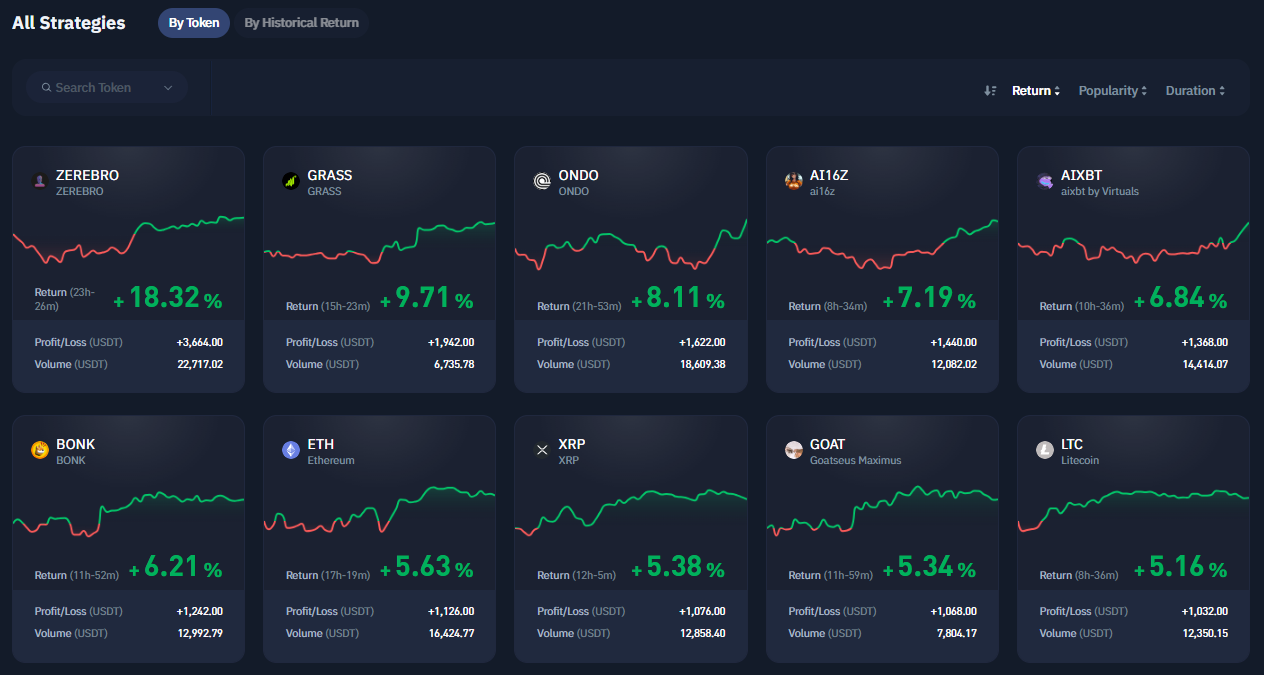Click BONK volume 12,992.79
Viewport: 1264px width, 675px height.
(199, 633)
